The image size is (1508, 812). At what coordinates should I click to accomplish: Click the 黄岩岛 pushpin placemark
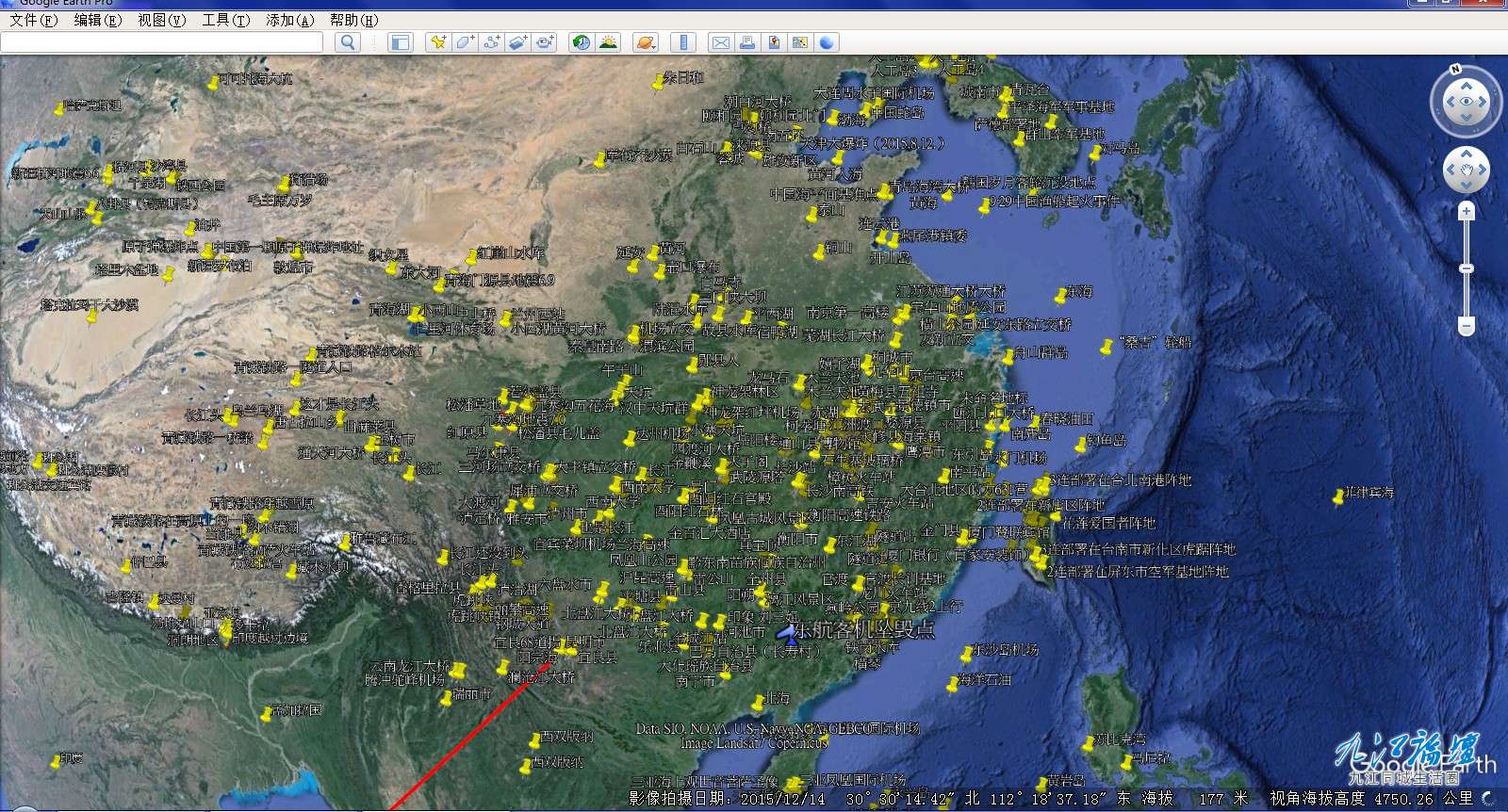(x=1042, y=786)
